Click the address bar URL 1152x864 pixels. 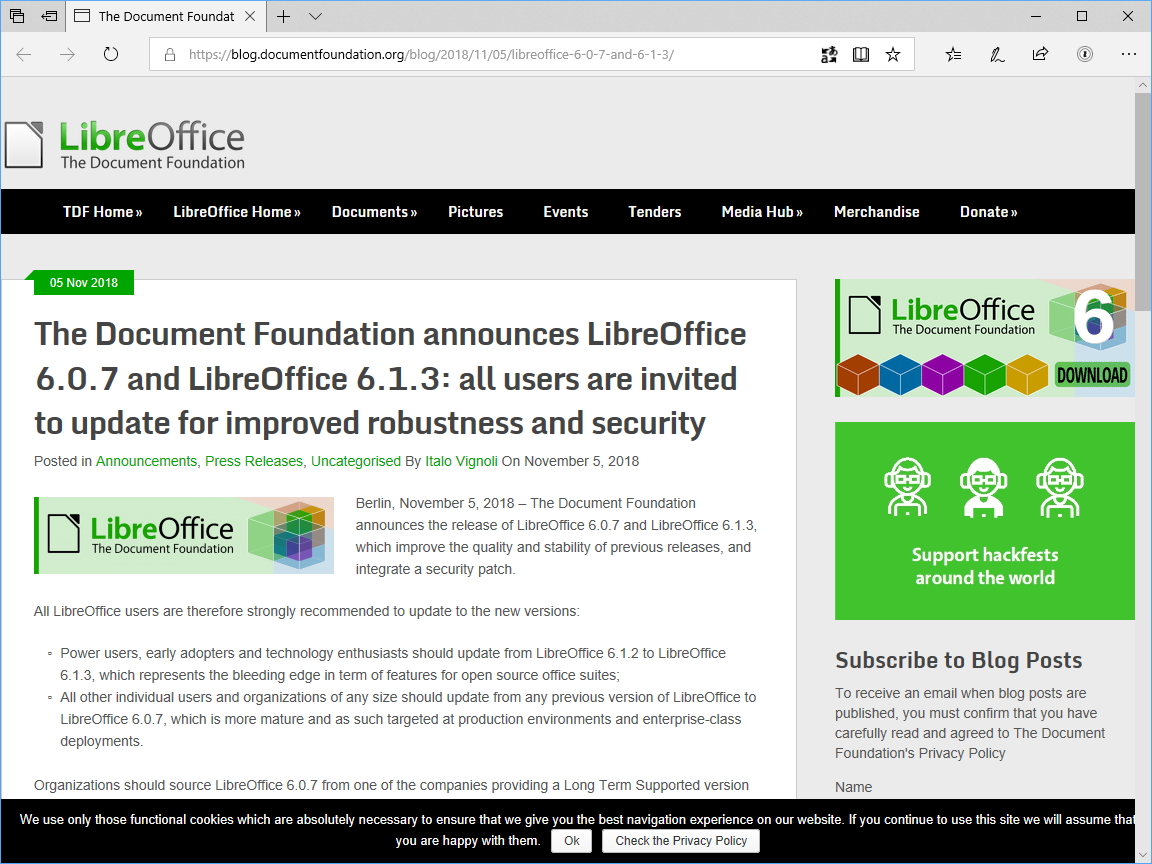point(431,54)
